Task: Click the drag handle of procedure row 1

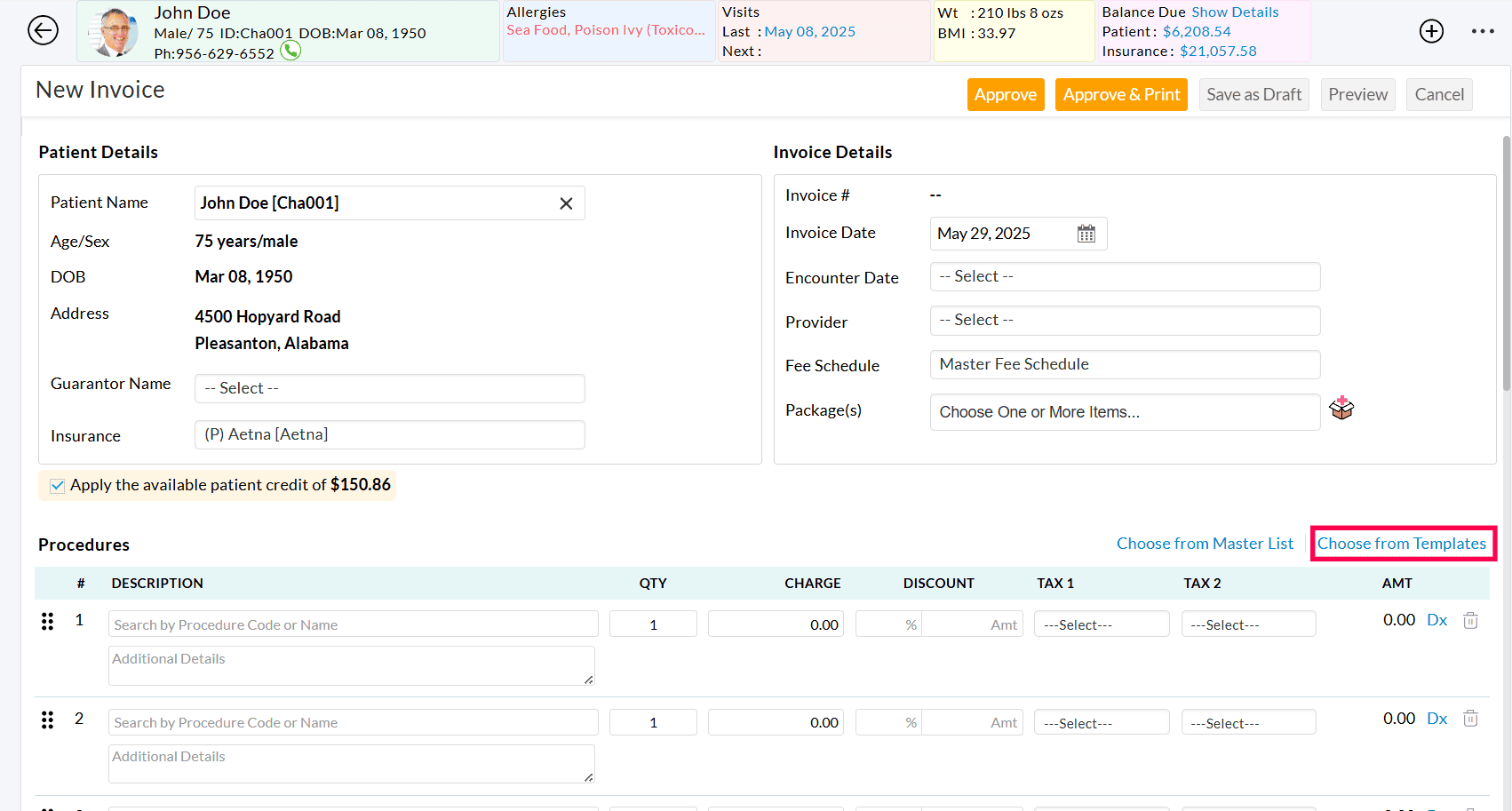Action: click(x=47, y=621)
